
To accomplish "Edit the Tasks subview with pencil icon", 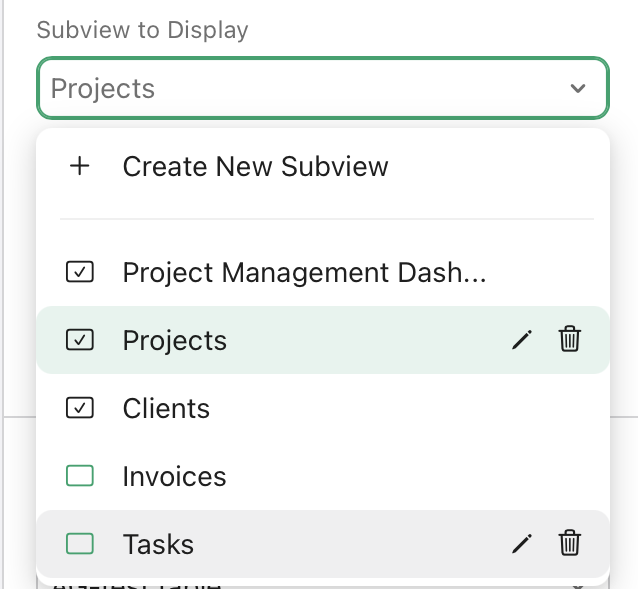I will pos(522,544).
